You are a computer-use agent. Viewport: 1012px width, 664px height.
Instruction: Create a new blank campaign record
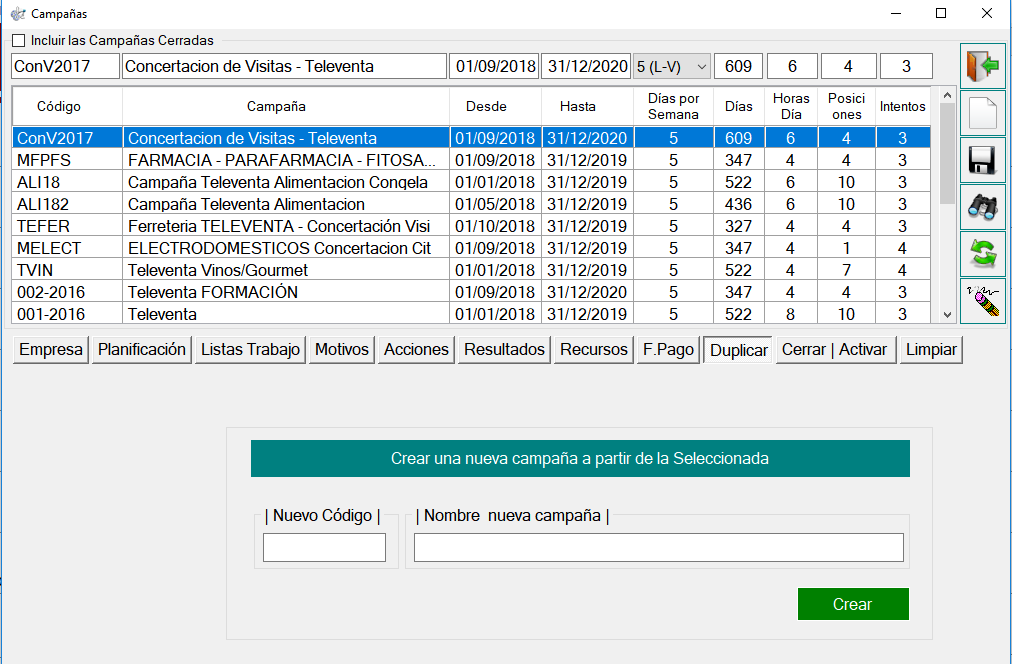(982, 113)
